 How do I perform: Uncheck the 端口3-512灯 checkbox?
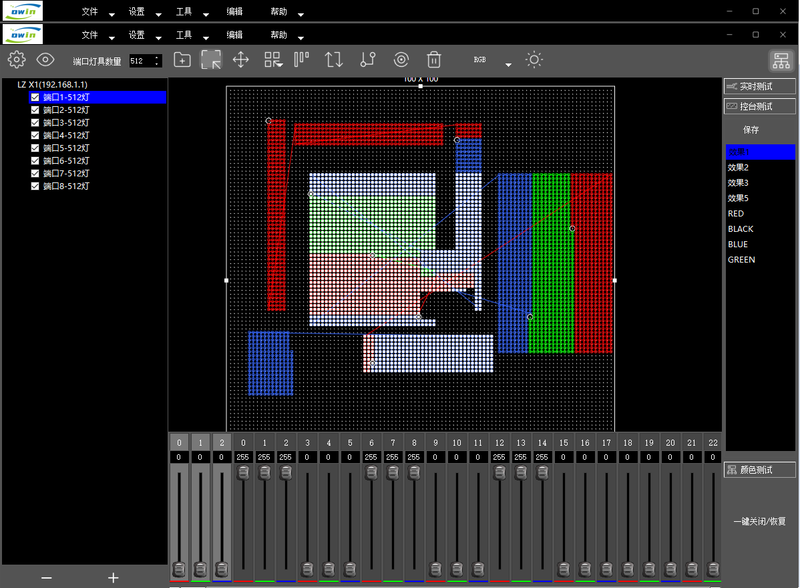point(35,122)
